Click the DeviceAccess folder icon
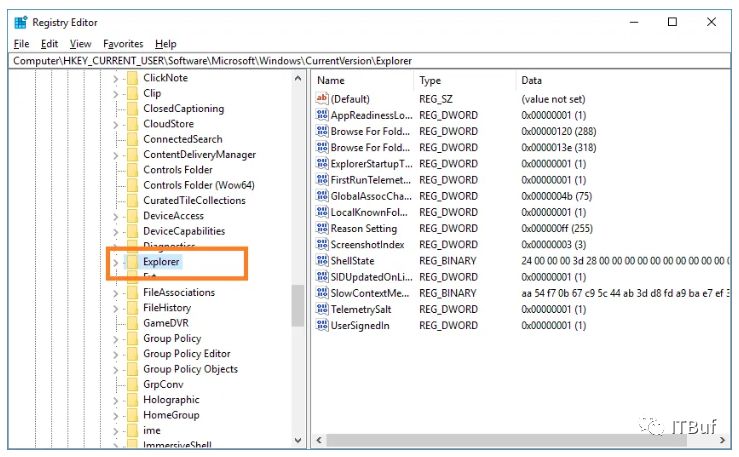The image size is (739, 457). click(x=133, y=216)
